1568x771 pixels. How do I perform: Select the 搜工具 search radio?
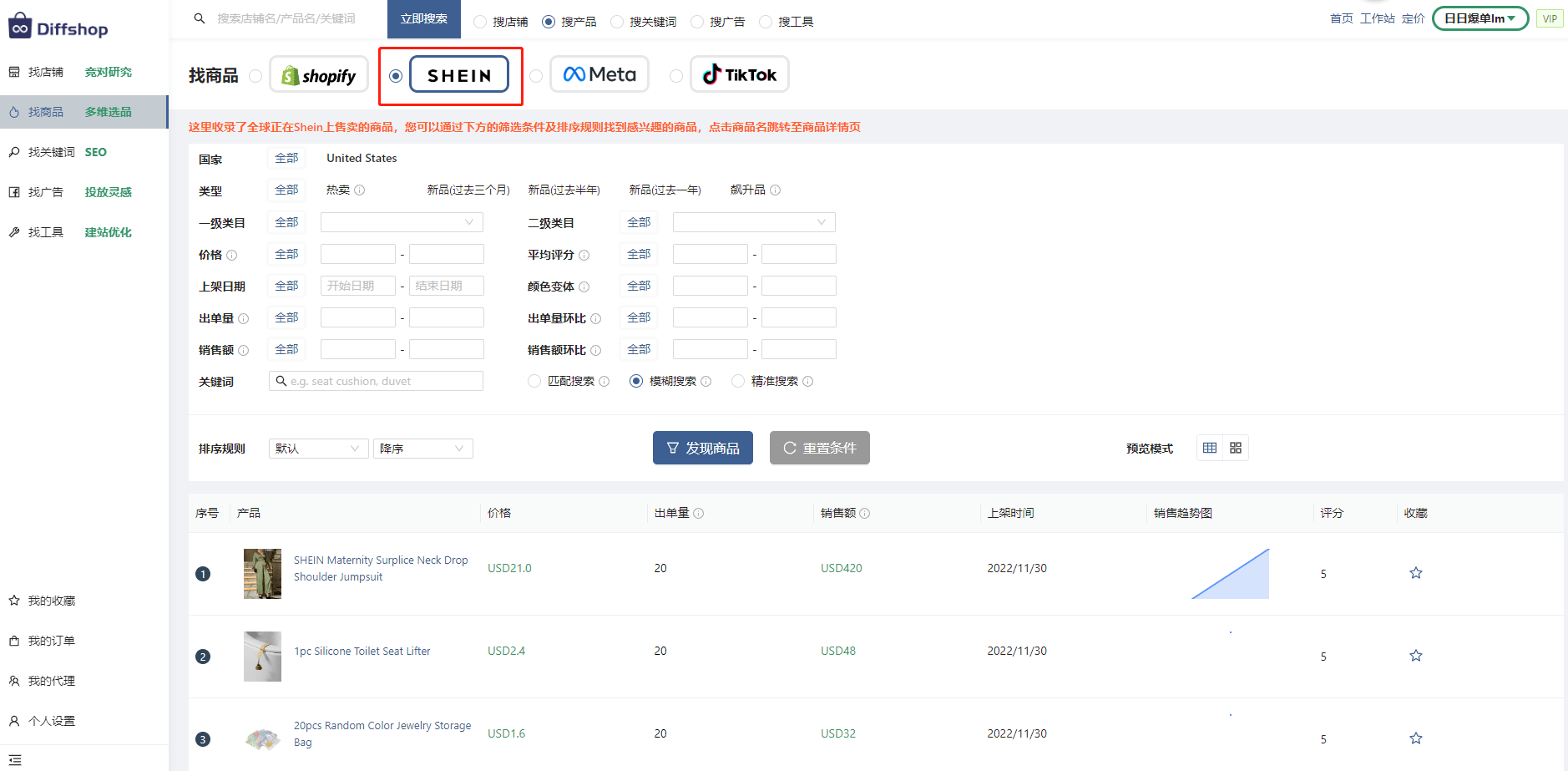(766, 22)
